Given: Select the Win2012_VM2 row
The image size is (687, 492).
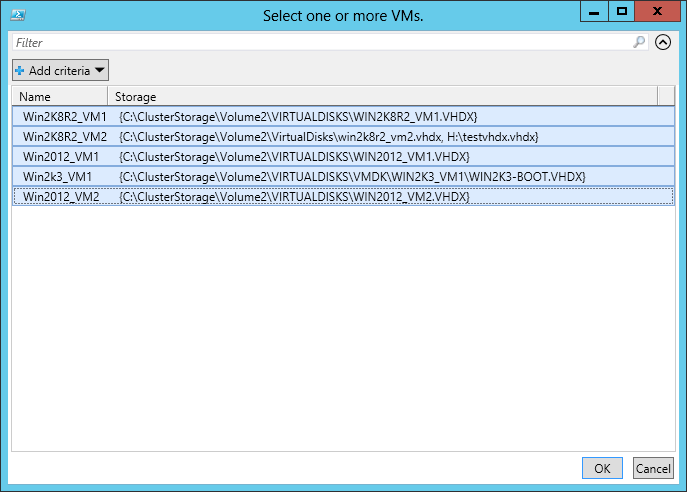Looking at the screenshot, I should tap(60, 197).
